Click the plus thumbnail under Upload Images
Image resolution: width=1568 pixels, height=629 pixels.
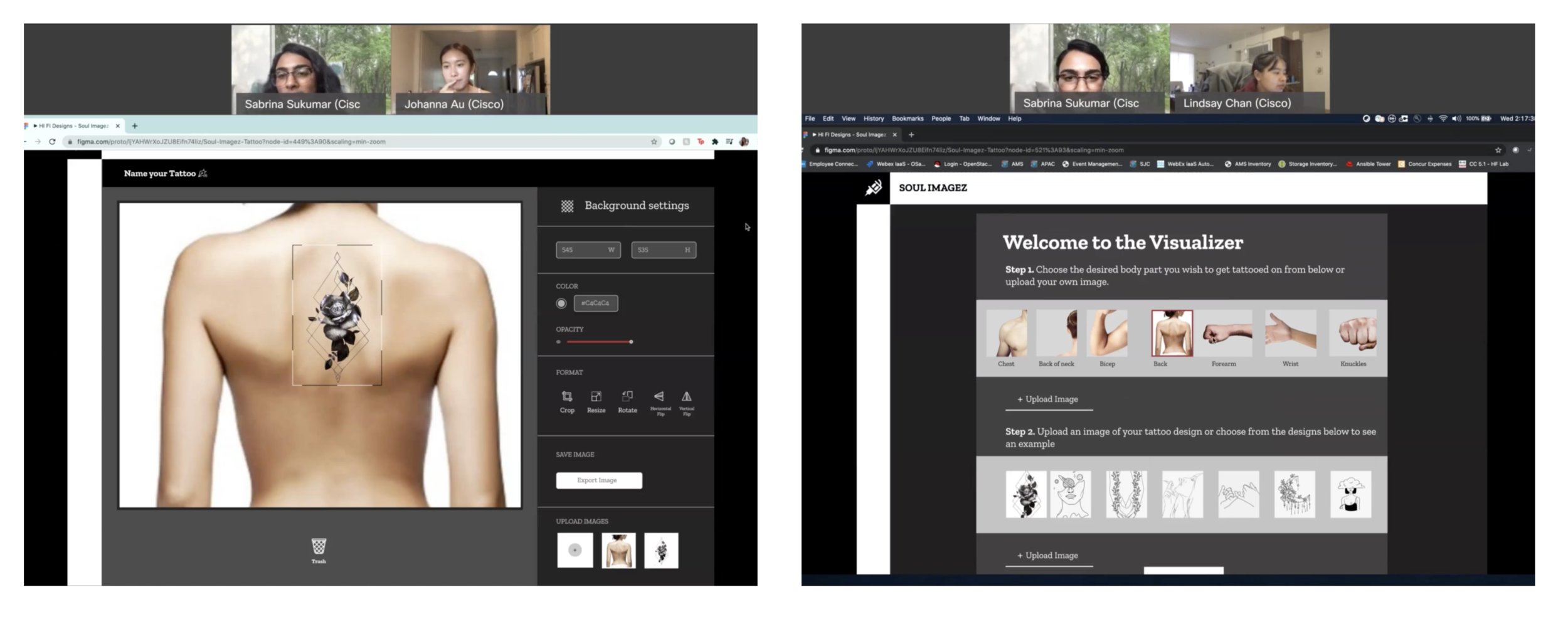(575, 551)
